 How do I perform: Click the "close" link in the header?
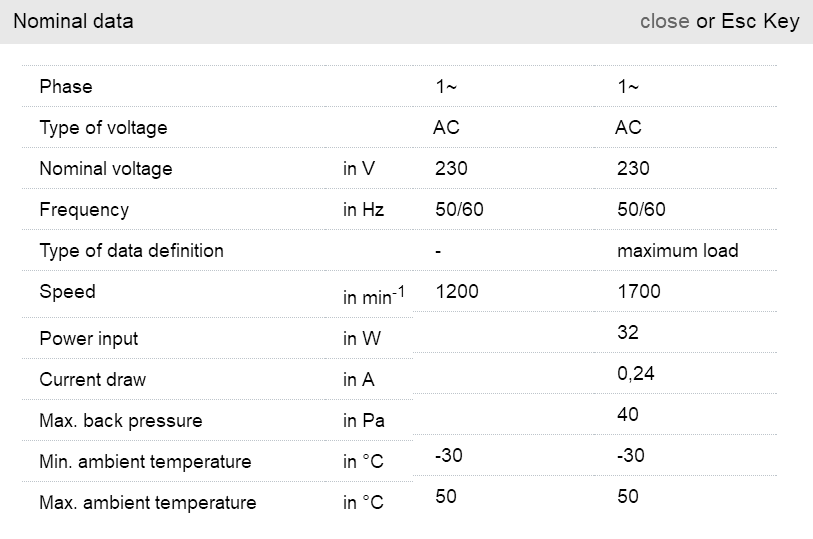664,21
